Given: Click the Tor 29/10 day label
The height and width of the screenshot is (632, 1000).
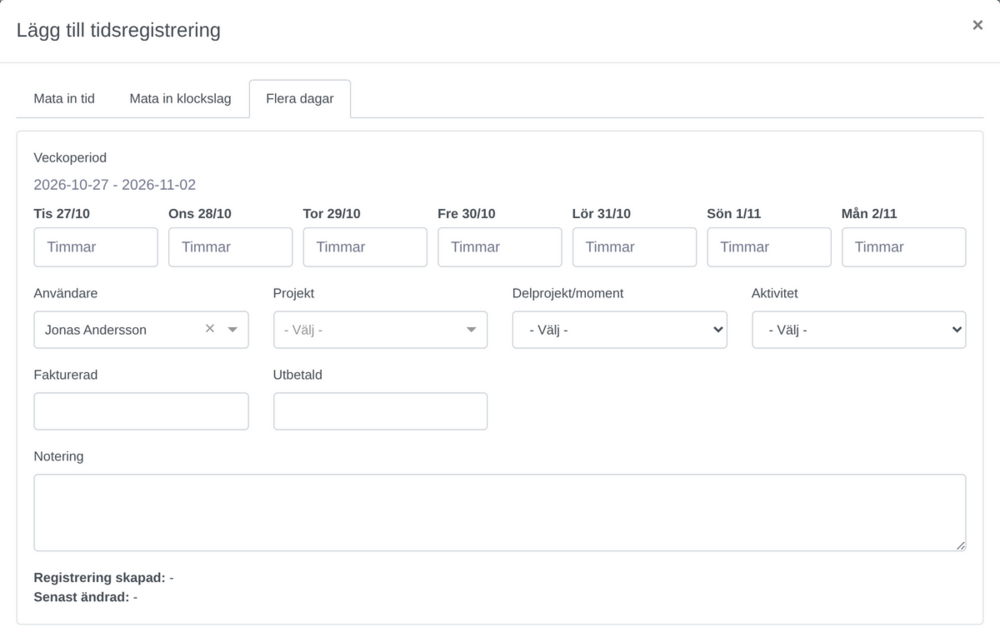Looking at the screenshot, I should 332,214.
